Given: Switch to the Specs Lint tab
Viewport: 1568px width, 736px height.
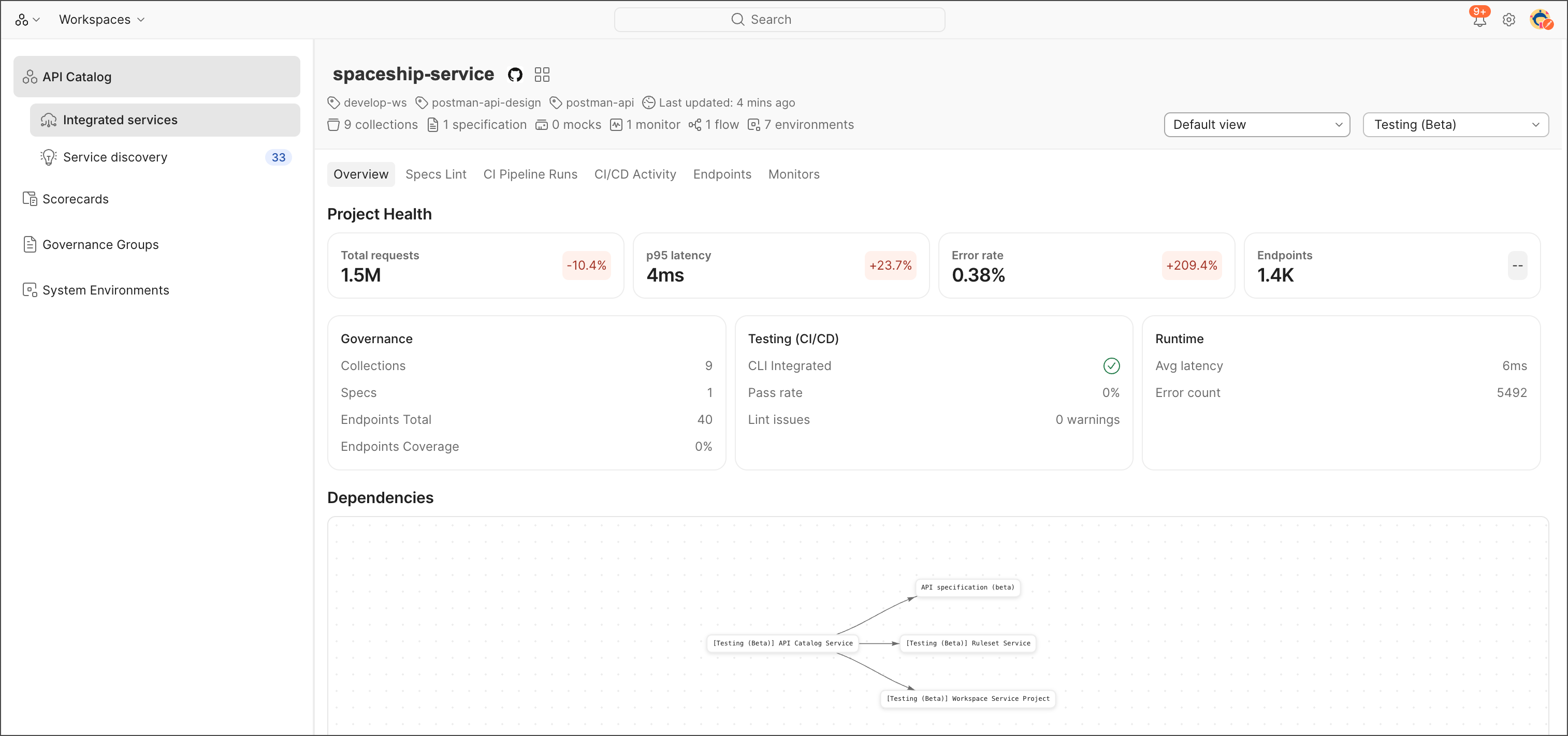Looking at the screenshot, I should click(435, 174).
